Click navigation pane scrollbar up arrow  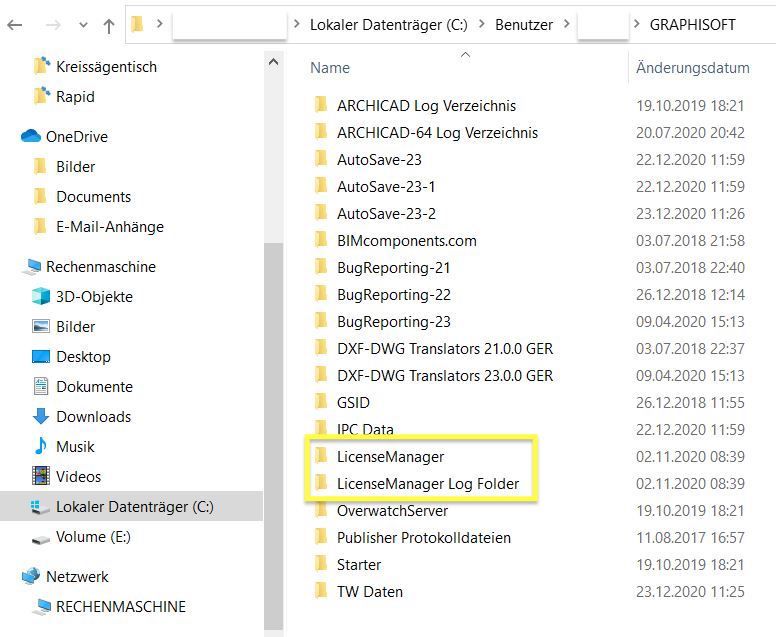point(273,62)
